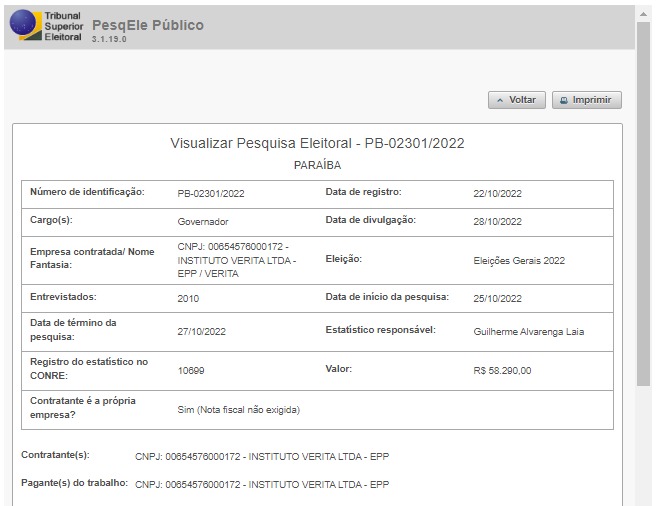This screenshot has width=663, height=506.
Task: Click the PARAÍBA state subtitle
Action: 317,165
